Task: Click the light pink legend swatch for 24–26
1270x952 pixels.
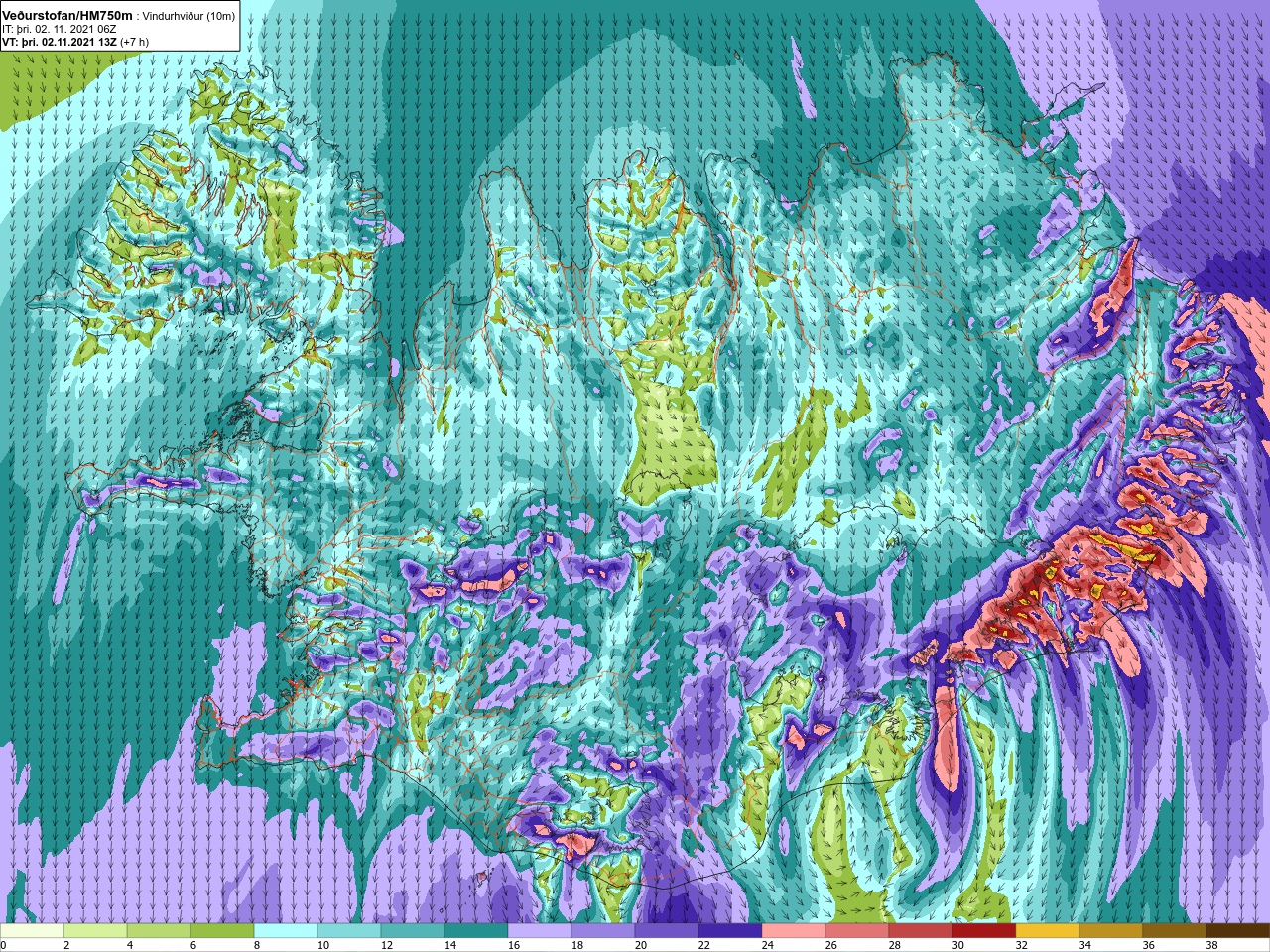Action: coord(794,931)
